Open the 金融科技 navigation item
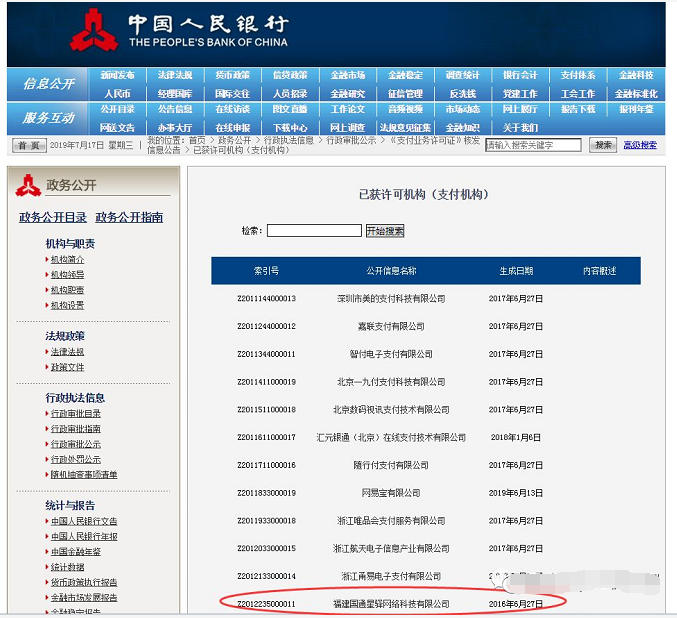 [x=636, y=75]
